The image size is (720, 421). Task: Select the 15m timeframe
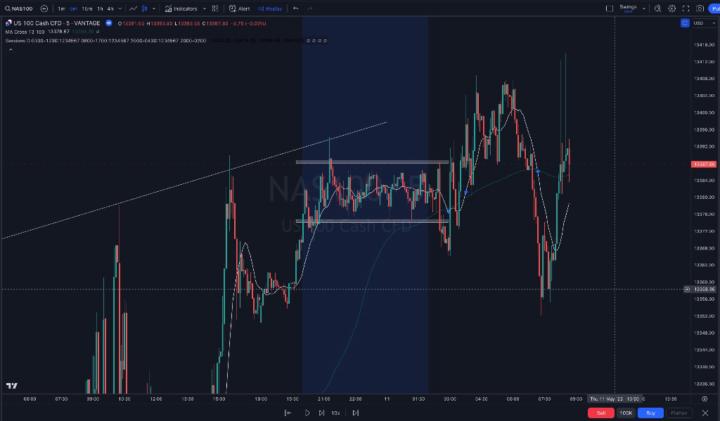point(87,8)
